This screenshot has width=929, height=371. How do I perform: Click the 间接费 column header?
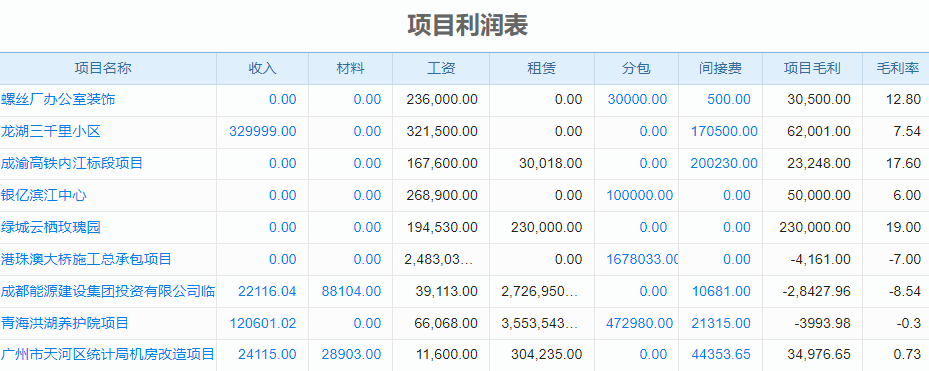(x=720, y=69)
